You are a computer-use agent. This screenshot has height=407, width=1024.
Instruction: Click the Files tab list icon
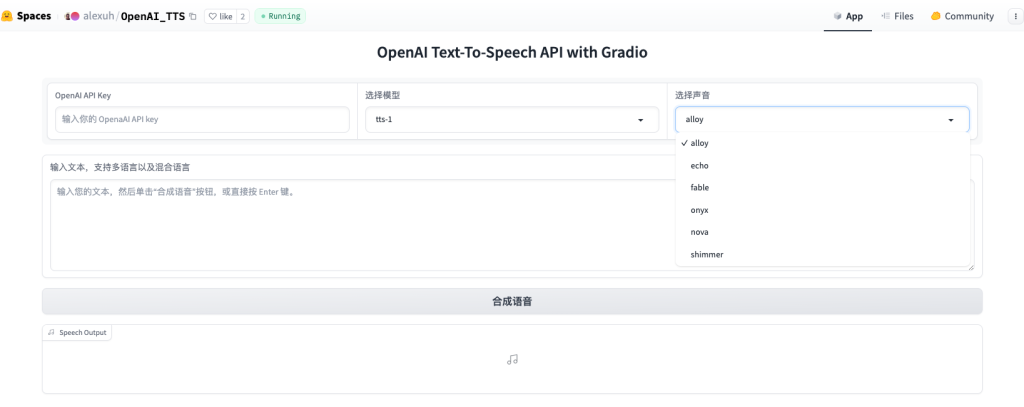click(x=886, y=16)
